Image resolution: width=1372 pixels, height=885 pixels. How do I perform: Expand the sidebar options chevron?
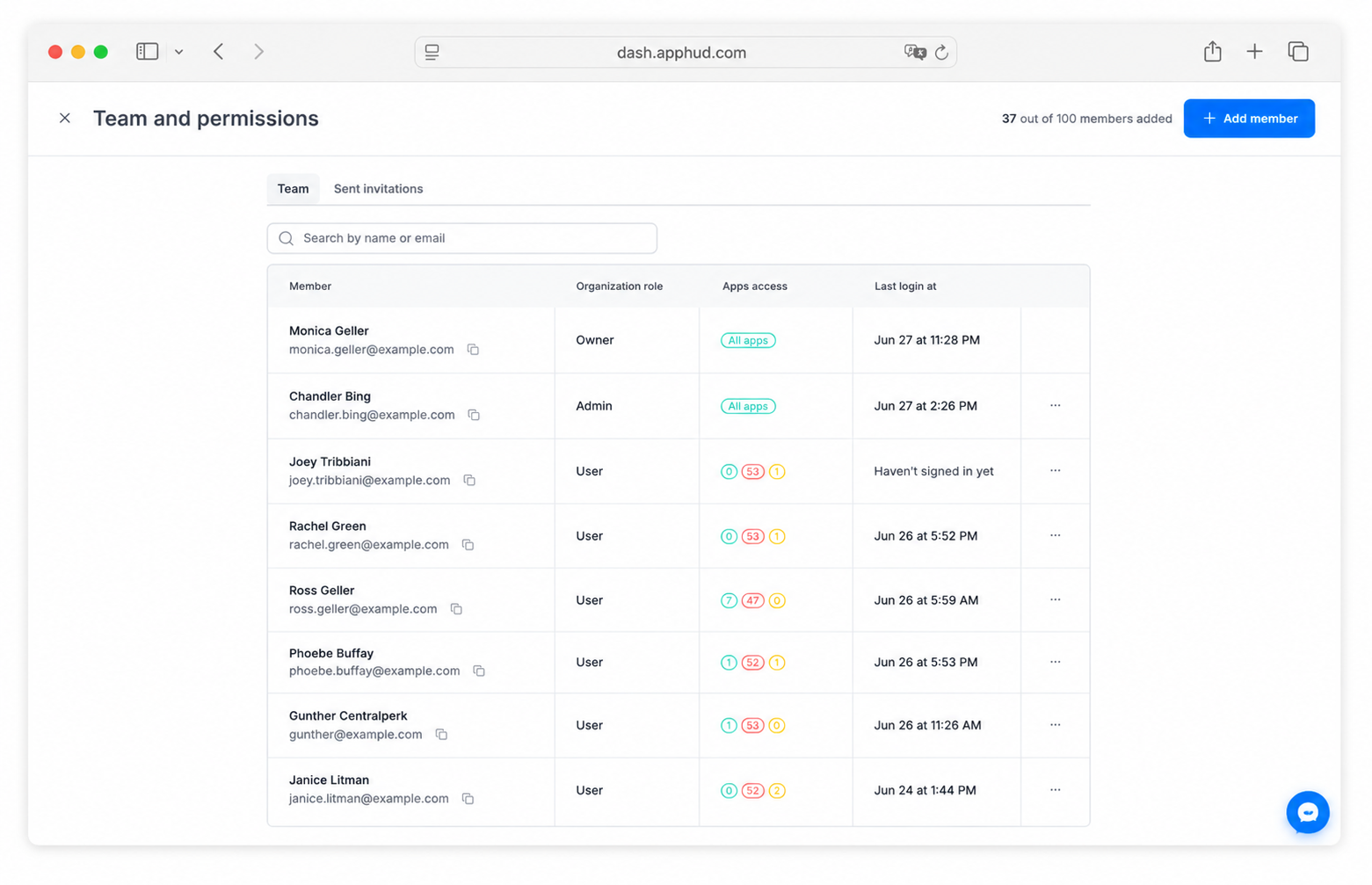coord(178,52)
